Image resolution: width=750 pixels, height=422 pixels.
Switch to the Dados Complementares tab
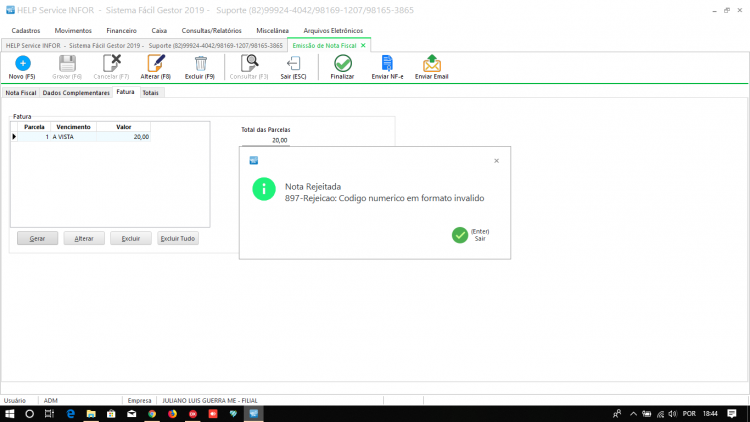76,93
